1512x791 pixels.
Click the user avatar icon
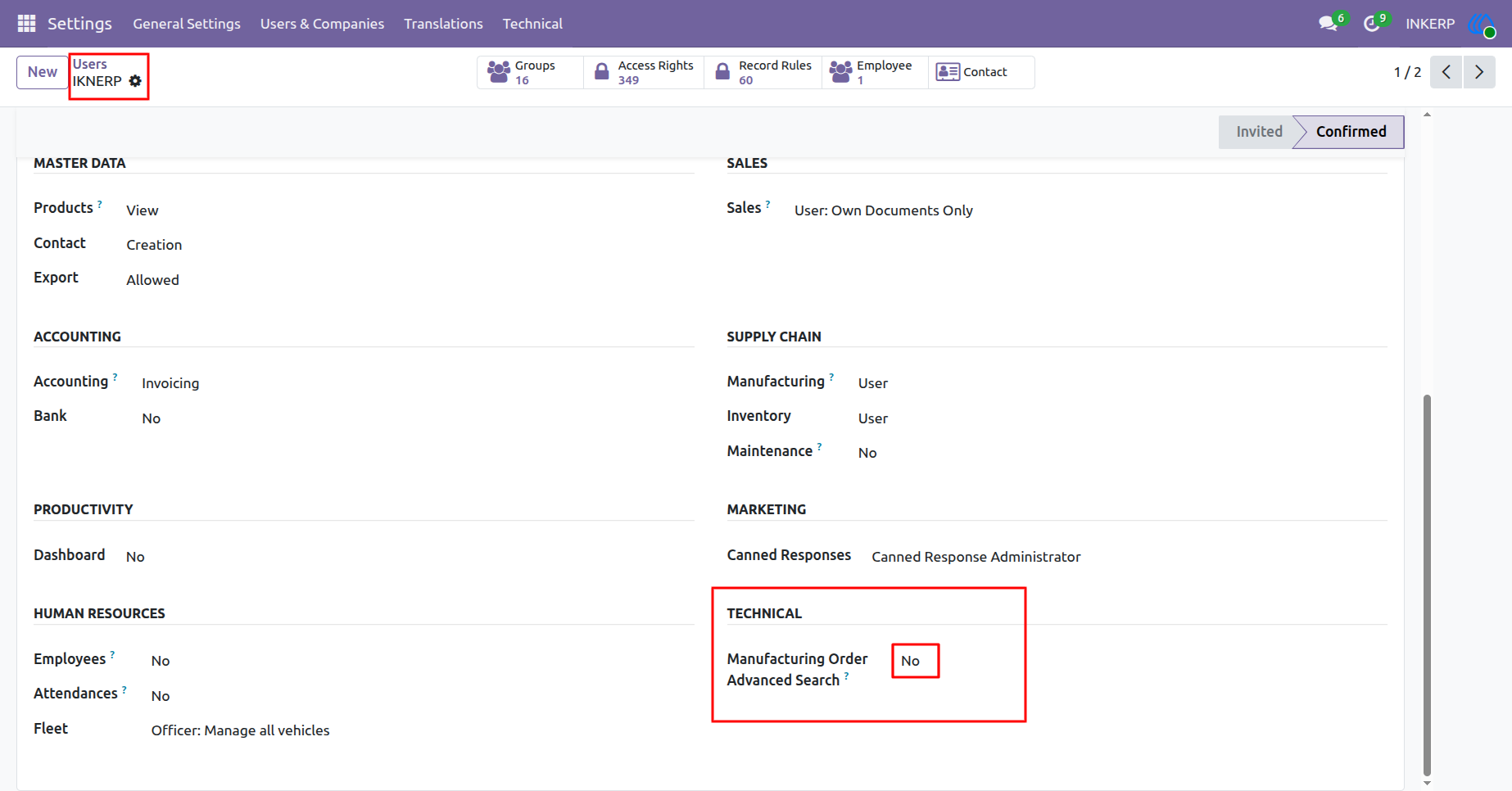1482,25
